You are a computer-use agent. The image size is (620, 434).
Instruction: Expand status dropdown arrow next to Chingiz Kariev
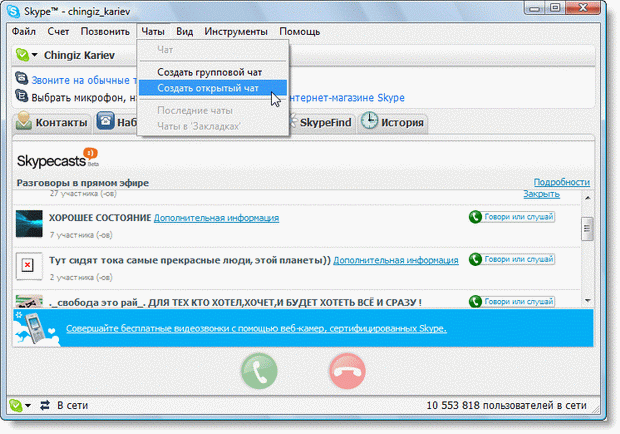point(35,55)
